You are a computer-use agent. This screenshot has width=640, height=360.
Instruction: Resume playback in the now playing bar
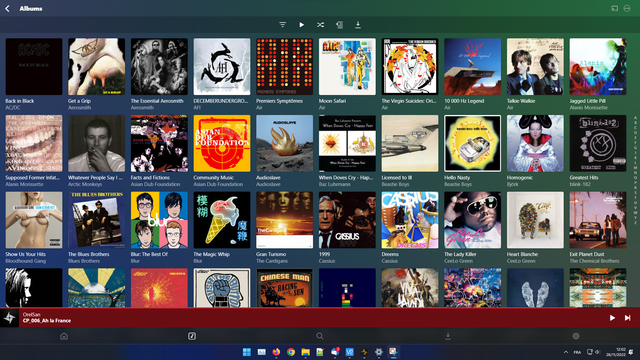click(612, 318)
